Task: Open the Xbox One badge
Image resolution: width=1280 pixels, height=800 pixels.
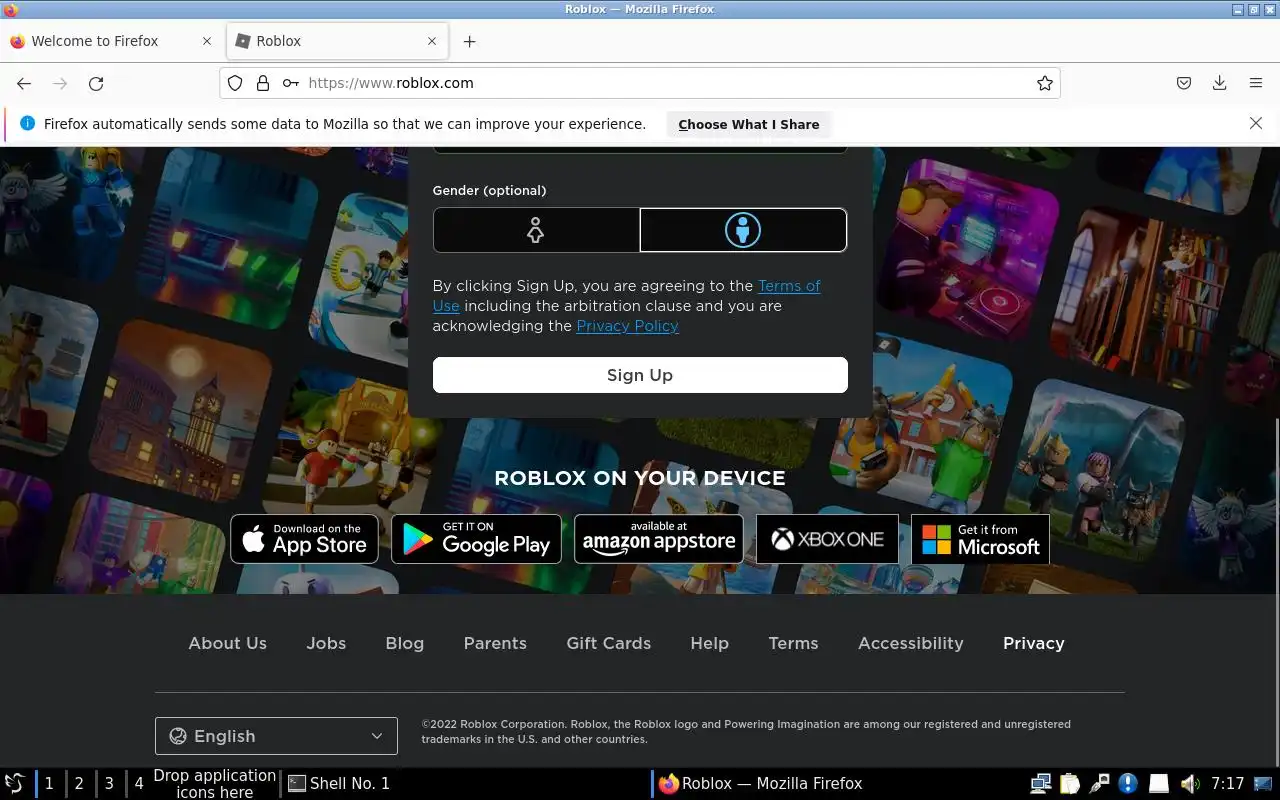Action: point(827,539)
